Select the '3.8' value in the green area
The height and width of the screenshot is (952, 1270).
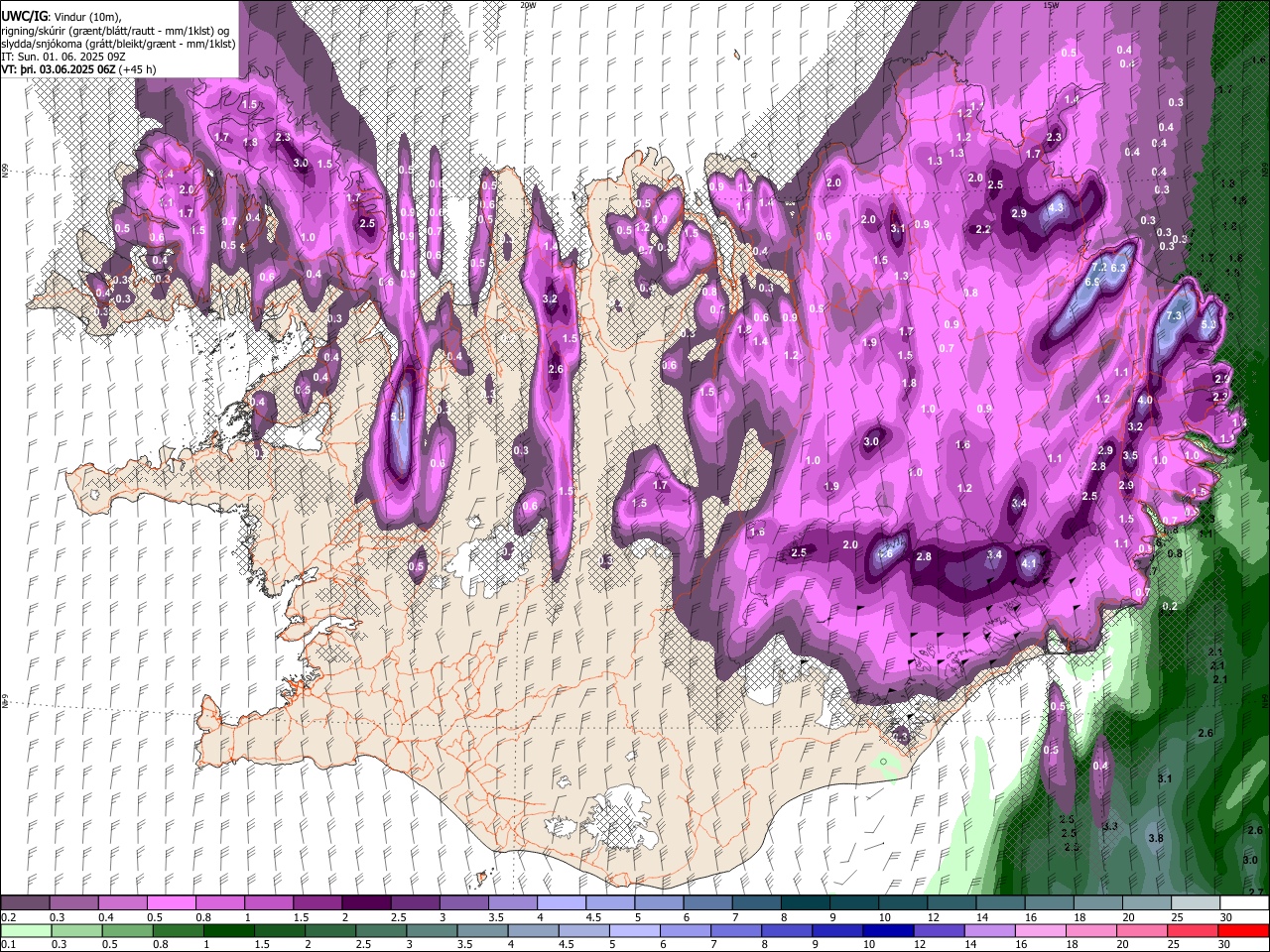click(x=1156, y=838)
